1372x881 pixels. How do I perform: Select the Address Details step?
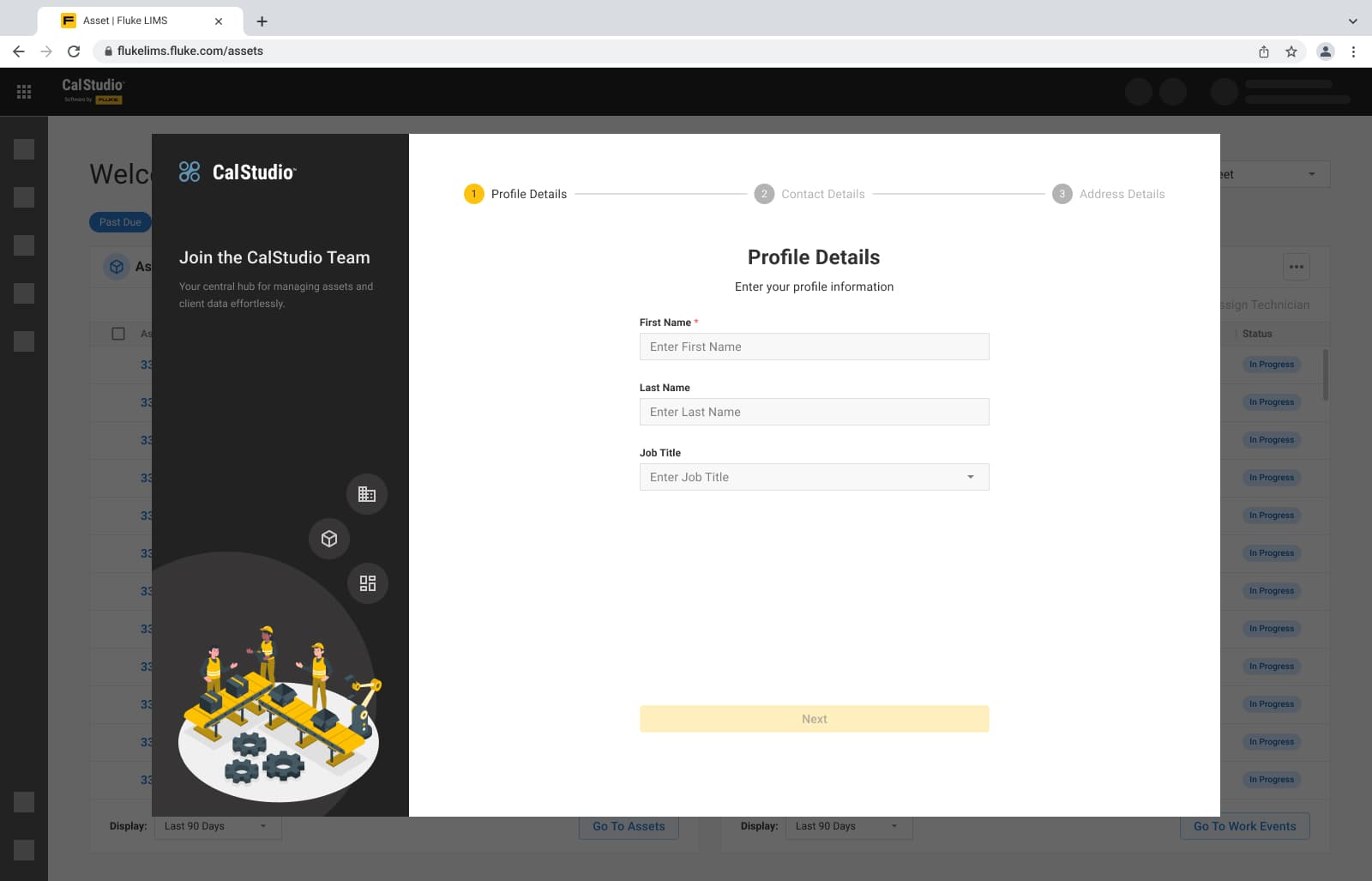point(1109,194)
